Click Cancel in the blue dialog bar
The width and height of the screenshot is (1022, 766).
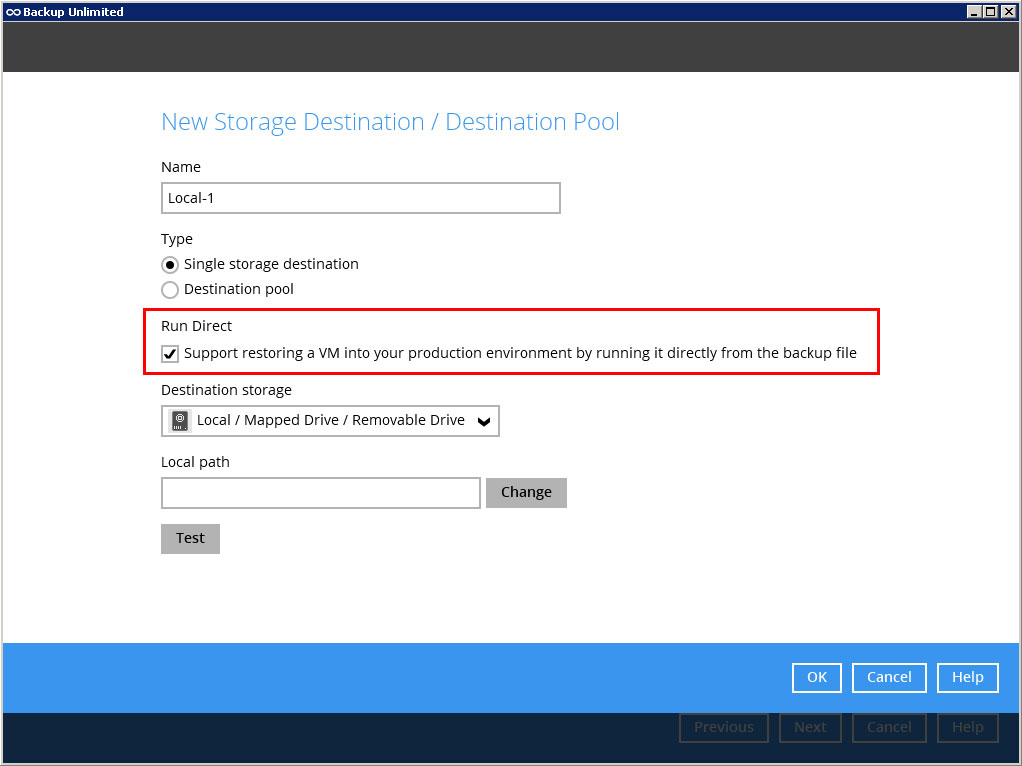[x=889, y=678]
